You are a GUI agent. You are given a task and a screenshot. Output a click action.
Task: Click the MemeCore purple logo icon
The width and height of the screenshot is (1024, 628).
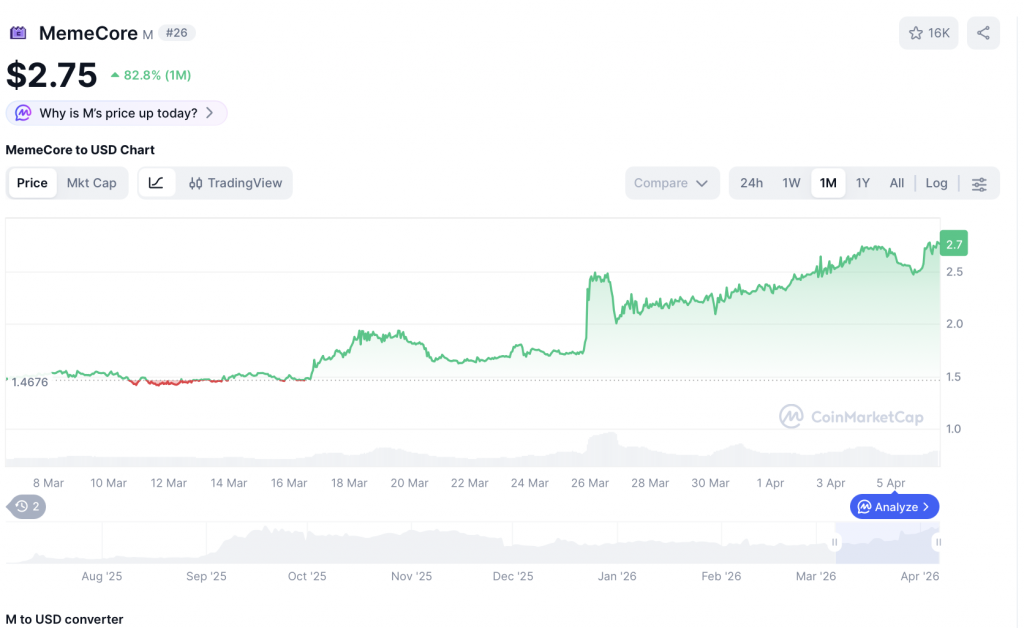[18, 33]
